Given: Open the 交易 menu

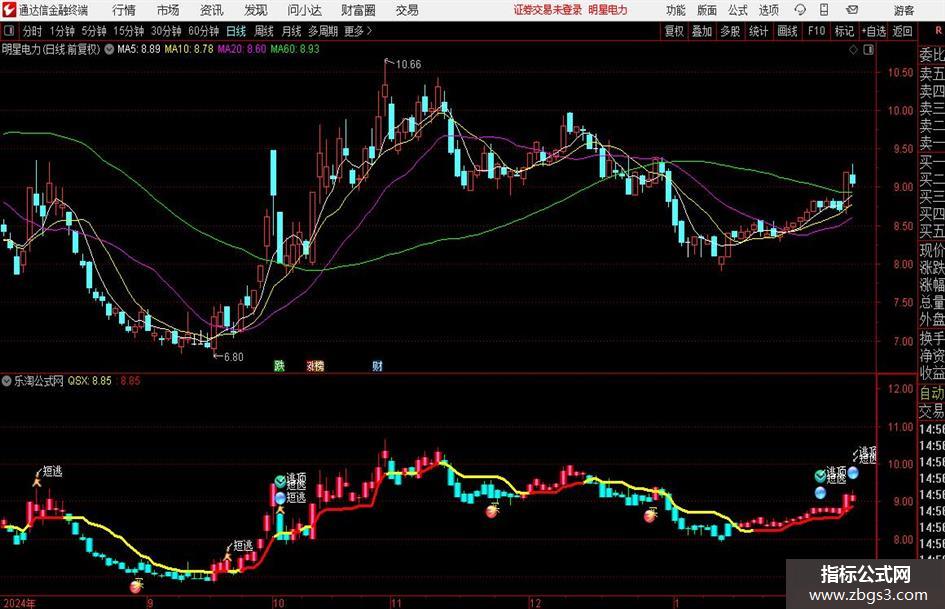Looking at the screenshot, I should click(x=407, y=10).
